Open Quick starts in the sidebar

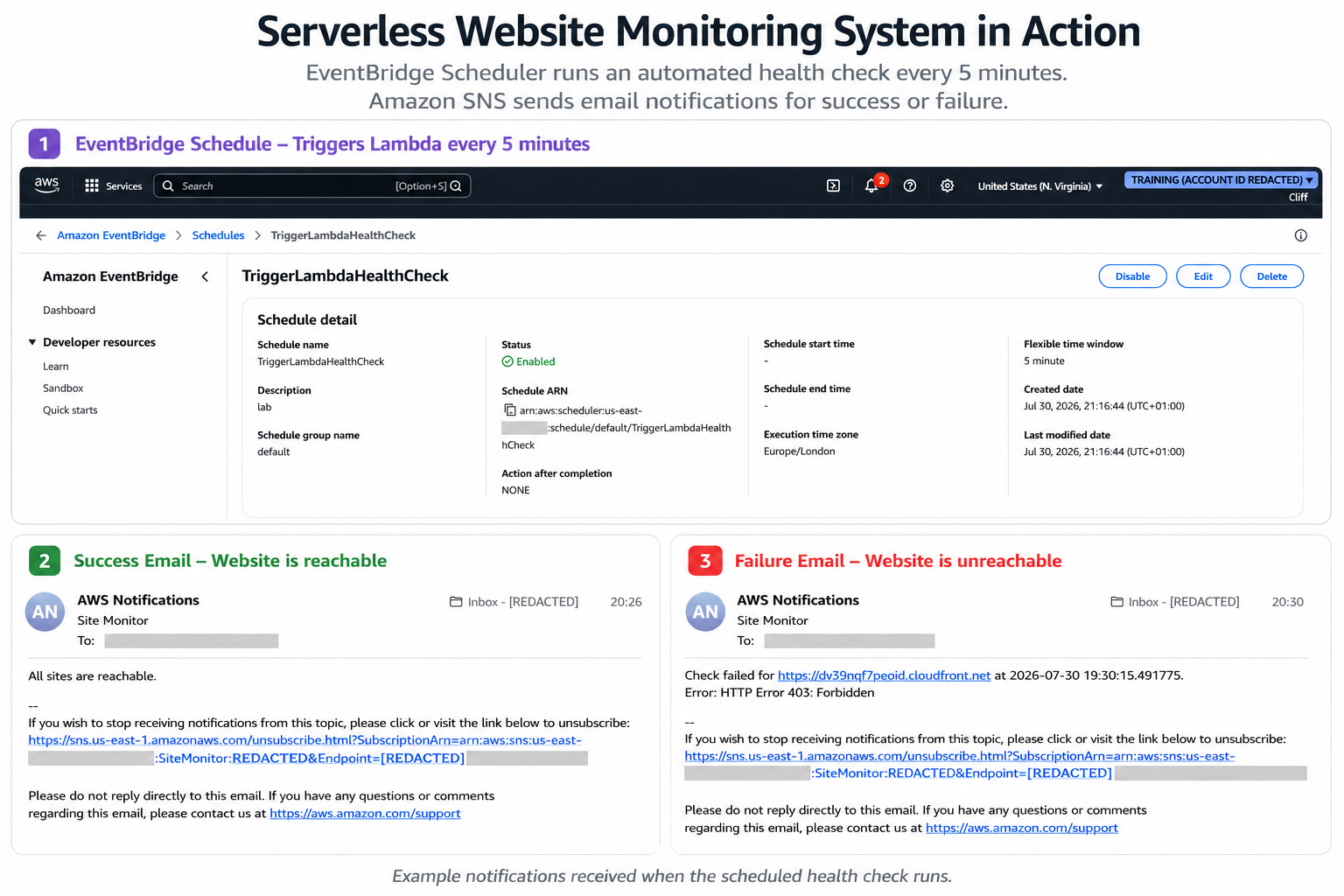(x=70, y=410)
